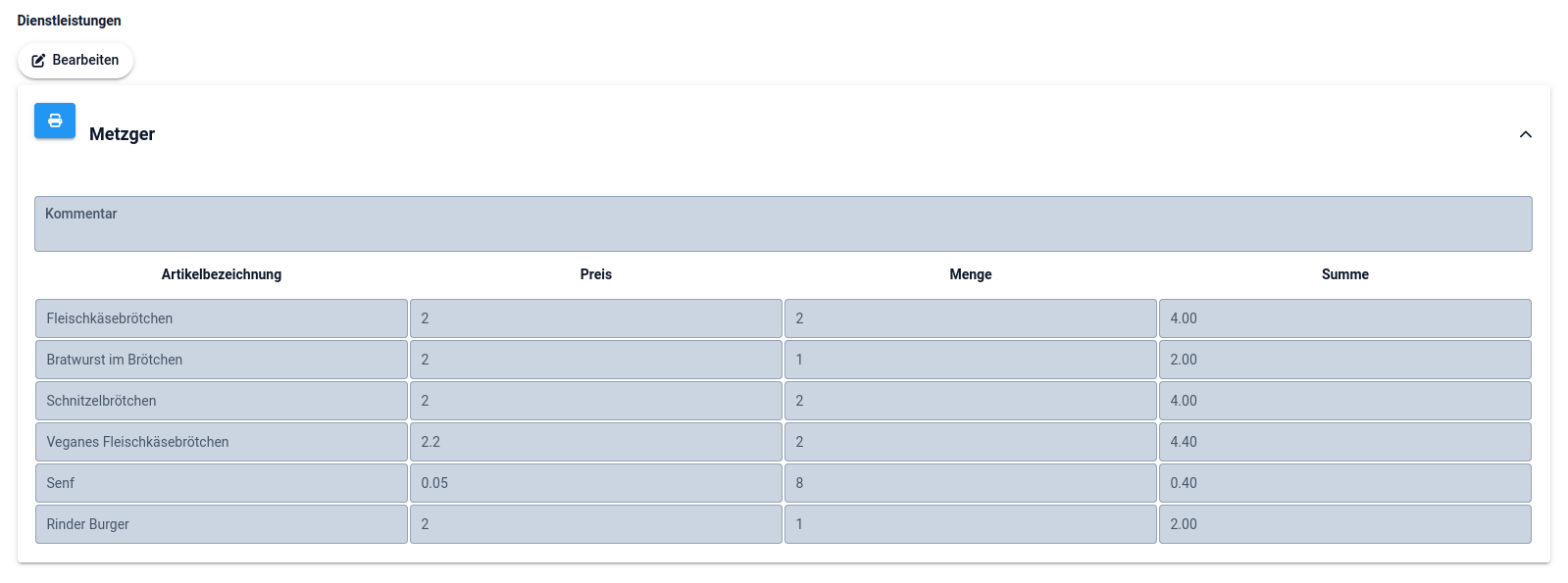Click the Veganes Fleischkäsebrötchen sum 4.40 field

[x=1344, y=442]
